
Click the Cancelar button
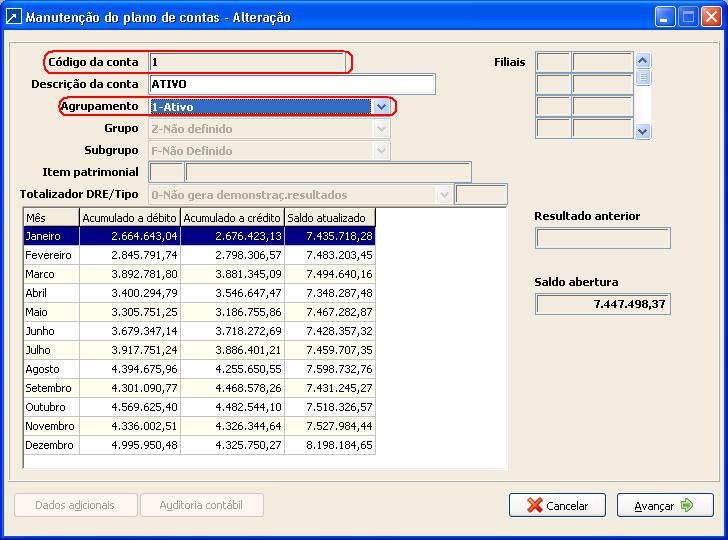pos(557,505)
